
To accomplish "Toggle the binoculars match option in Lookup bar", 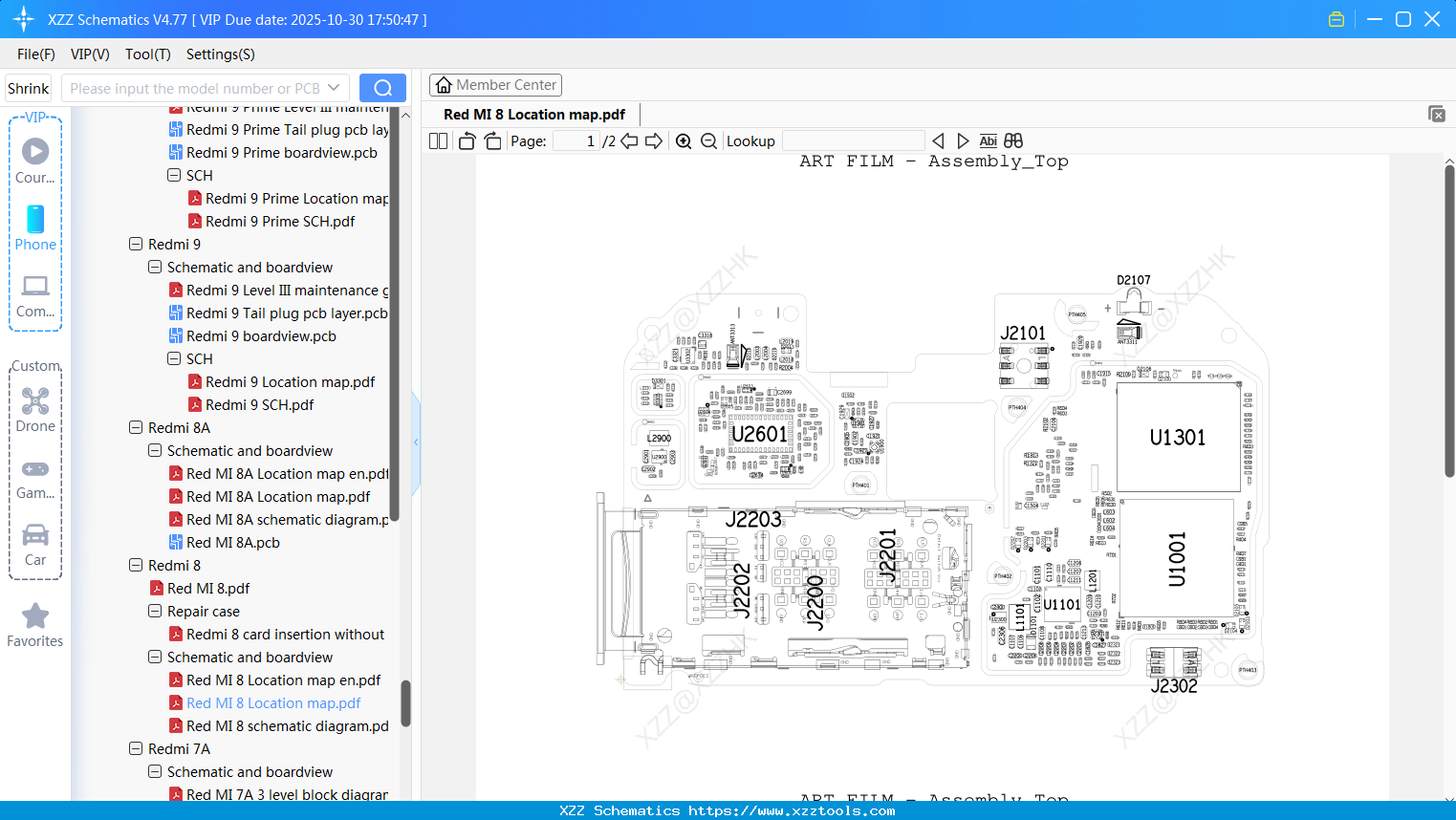I will (1012, 140).
